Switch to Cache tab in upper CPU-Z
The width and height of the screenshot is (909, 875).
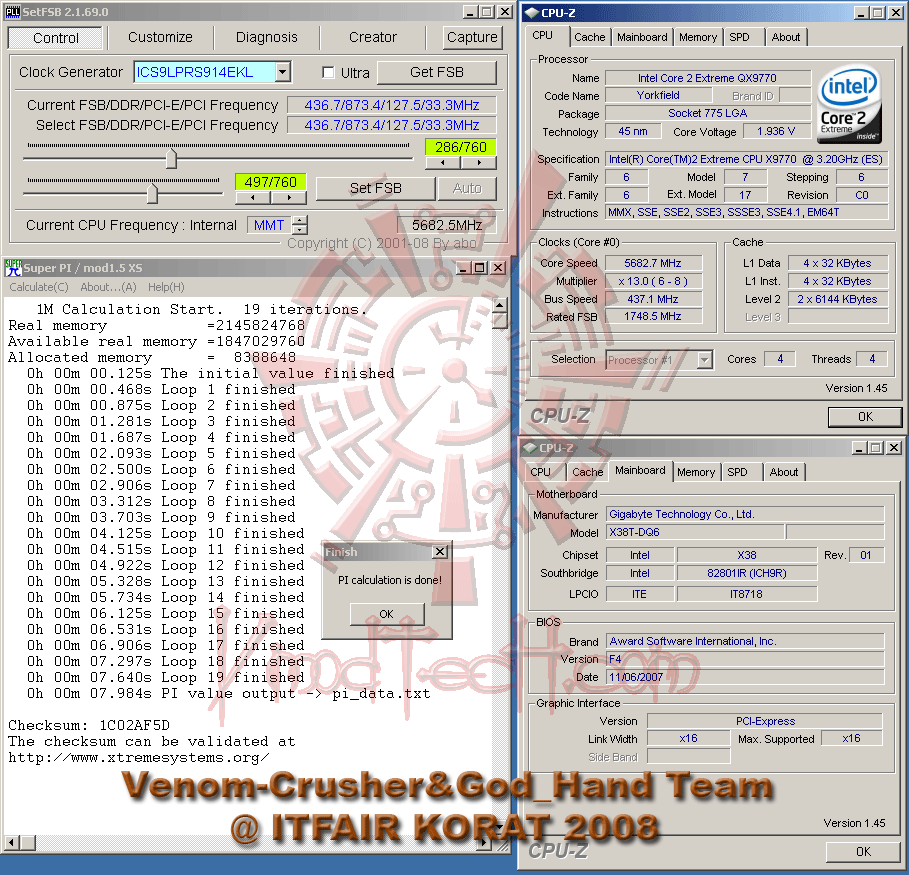[590, 37]
